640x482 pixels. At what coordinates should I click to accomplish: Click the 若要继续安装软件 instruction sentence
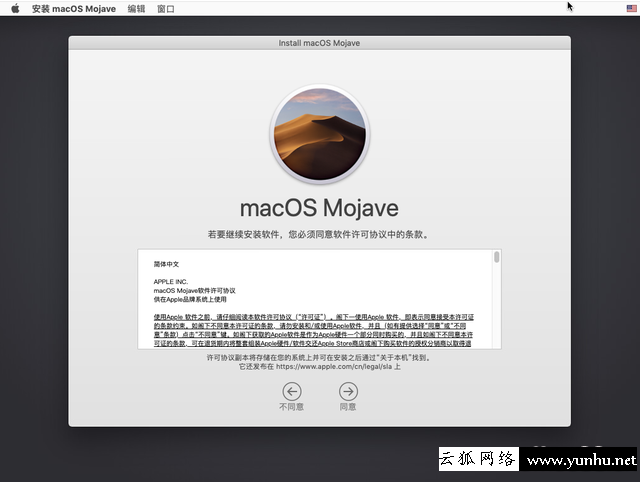[x=318, y=235]
